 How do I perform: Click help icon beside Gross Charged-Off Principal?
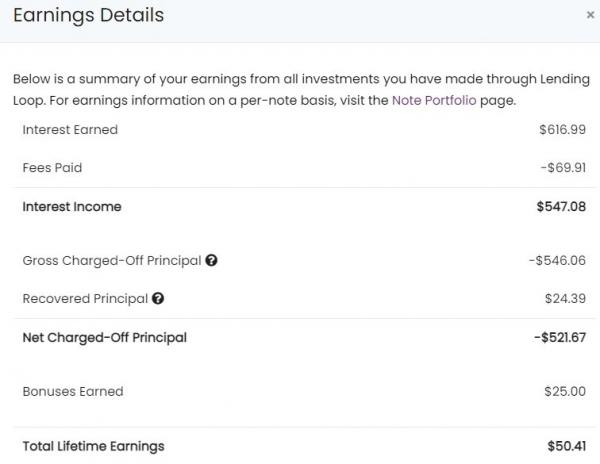(x=211, y=260)
